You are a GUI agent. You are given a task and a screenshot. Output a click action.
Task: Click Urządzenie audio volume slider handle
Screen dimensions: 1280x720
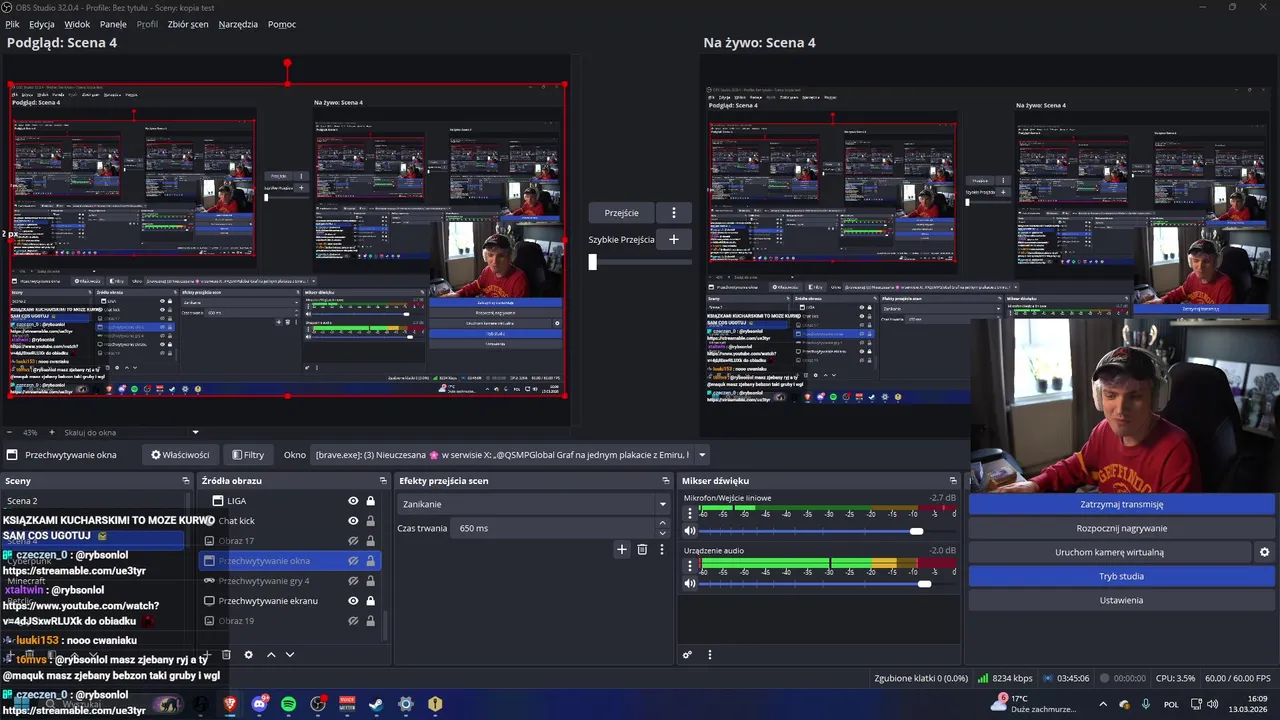[x=924, y=584]
